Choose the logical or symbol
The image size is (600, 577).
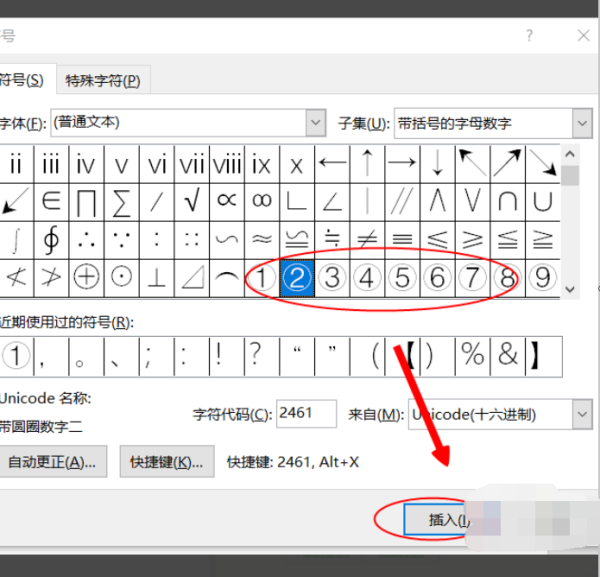(473, 202)
